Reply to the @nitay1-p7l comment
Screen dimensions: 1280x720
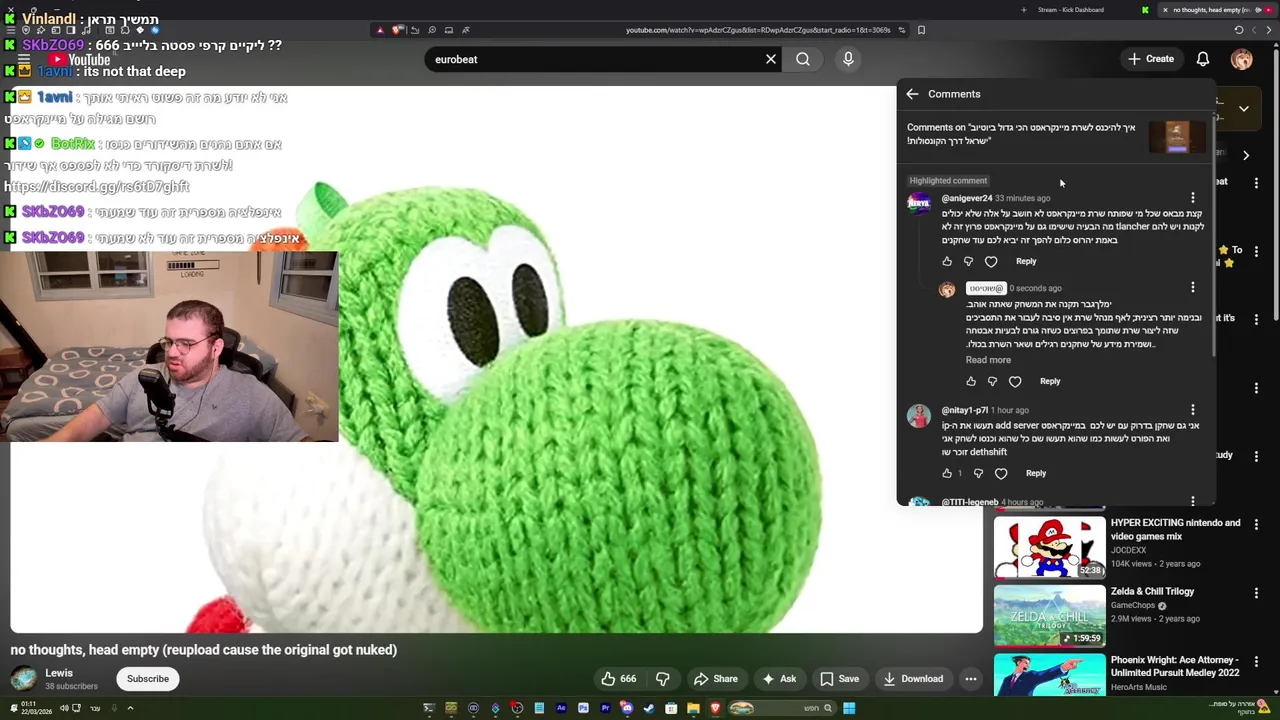(1036, 473)
